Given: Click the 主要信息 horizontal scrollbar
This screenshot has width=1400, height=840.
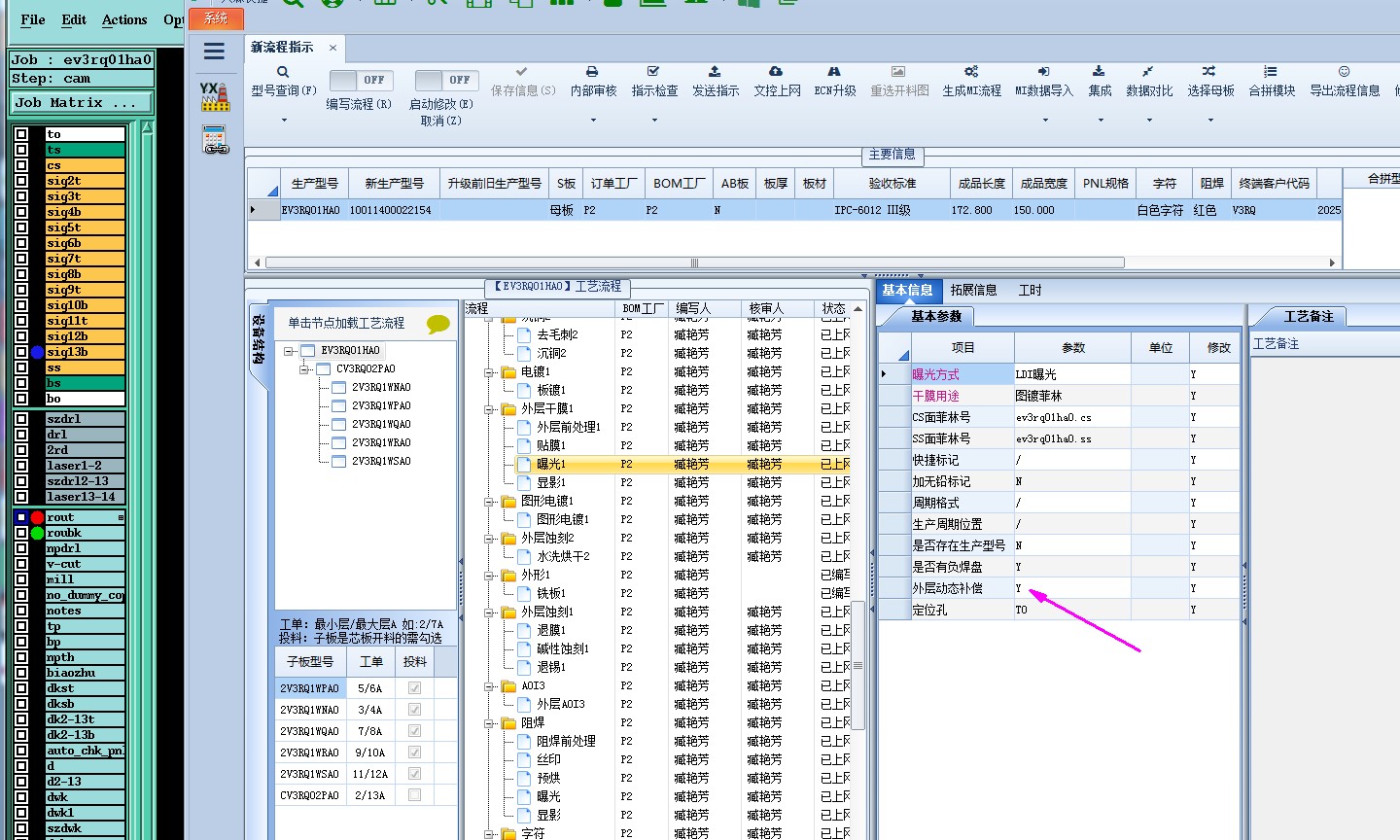Looking at the screenshot, I should point(694,262).
